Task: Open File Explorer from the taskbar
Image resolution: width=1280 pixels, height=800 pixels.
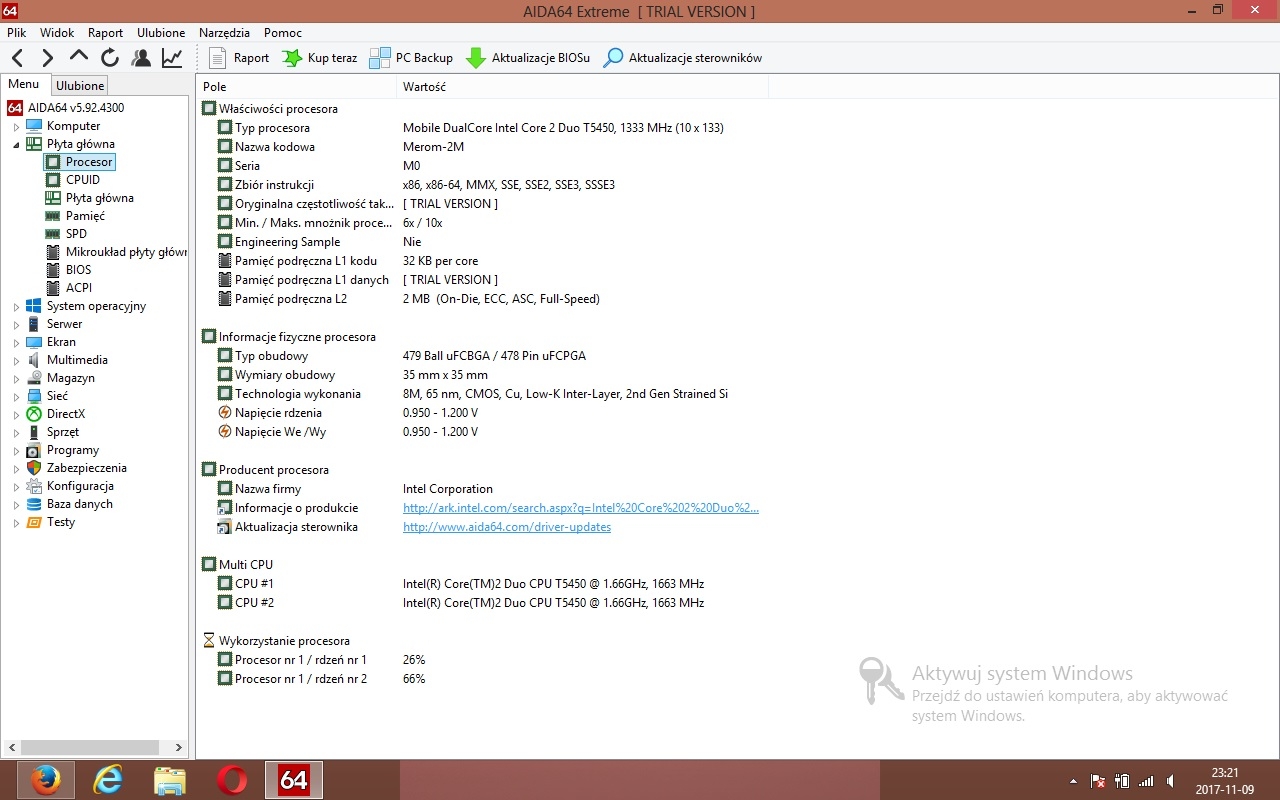Action: 170,780
